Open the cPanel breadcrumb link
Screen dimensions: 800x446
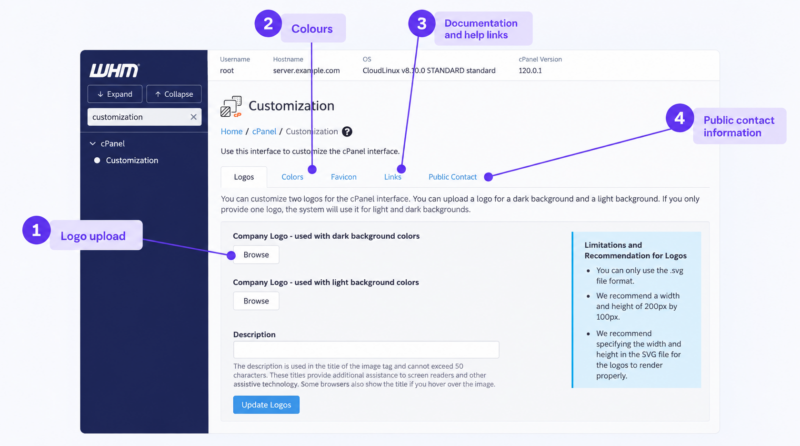click(264, 132)
